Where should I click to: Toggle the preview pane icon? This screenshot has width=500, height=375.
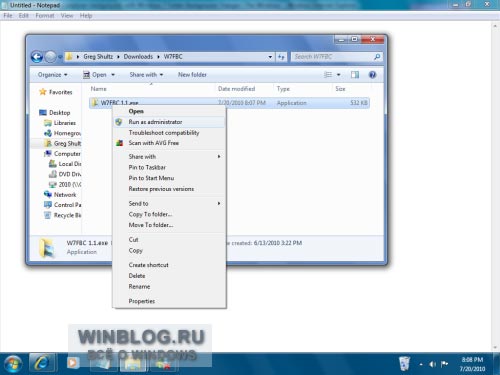click(x=355, y=75)
